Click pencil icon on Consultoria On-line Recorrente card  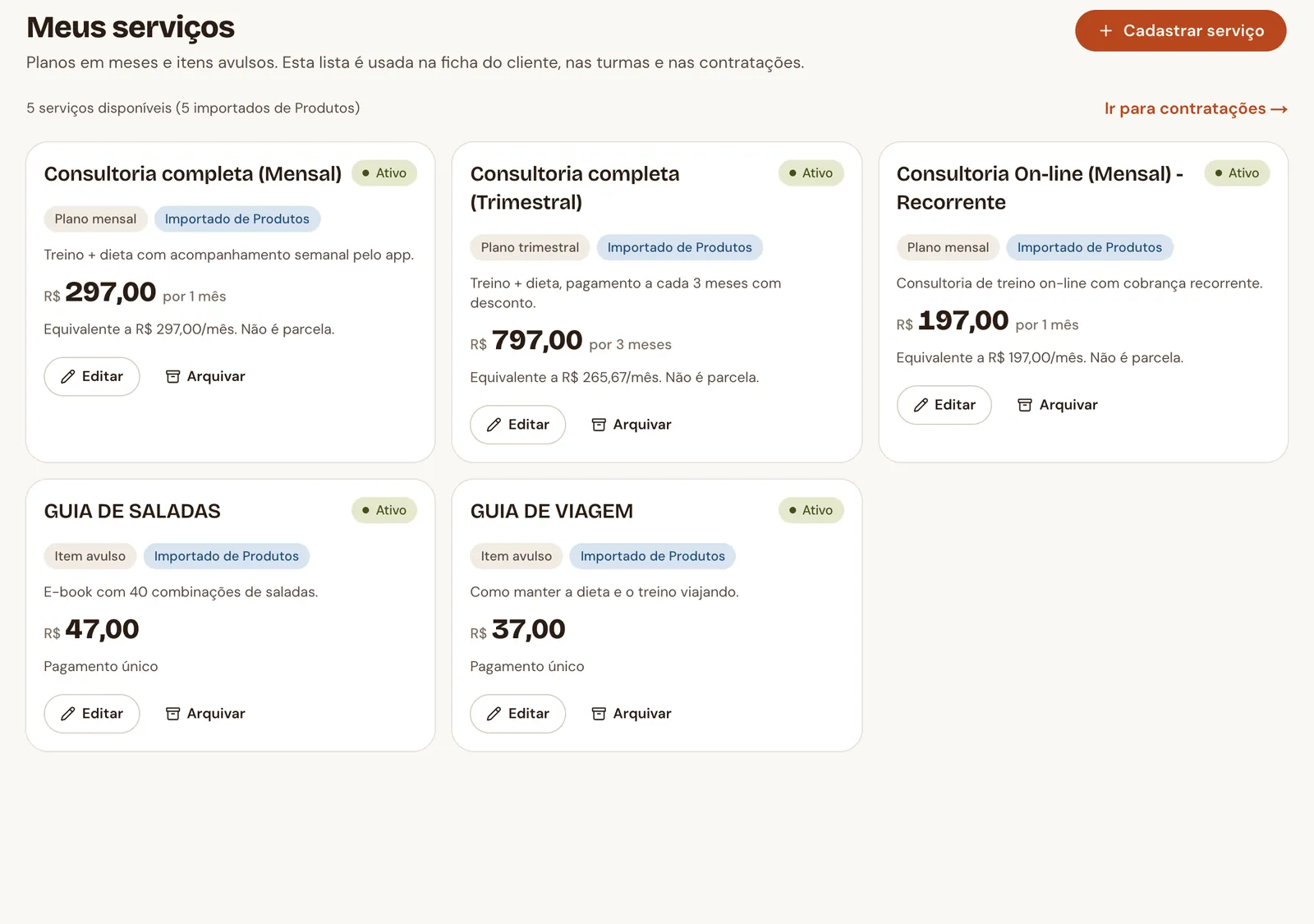tap(921, 406)
